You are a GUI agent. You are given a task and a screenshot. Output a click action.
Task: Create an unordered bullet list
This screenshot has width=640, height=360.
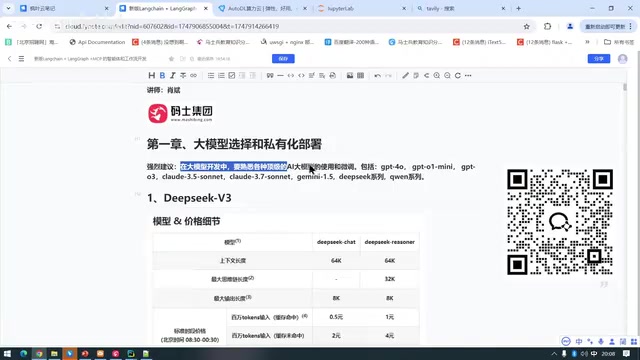[x=211, y=76]
